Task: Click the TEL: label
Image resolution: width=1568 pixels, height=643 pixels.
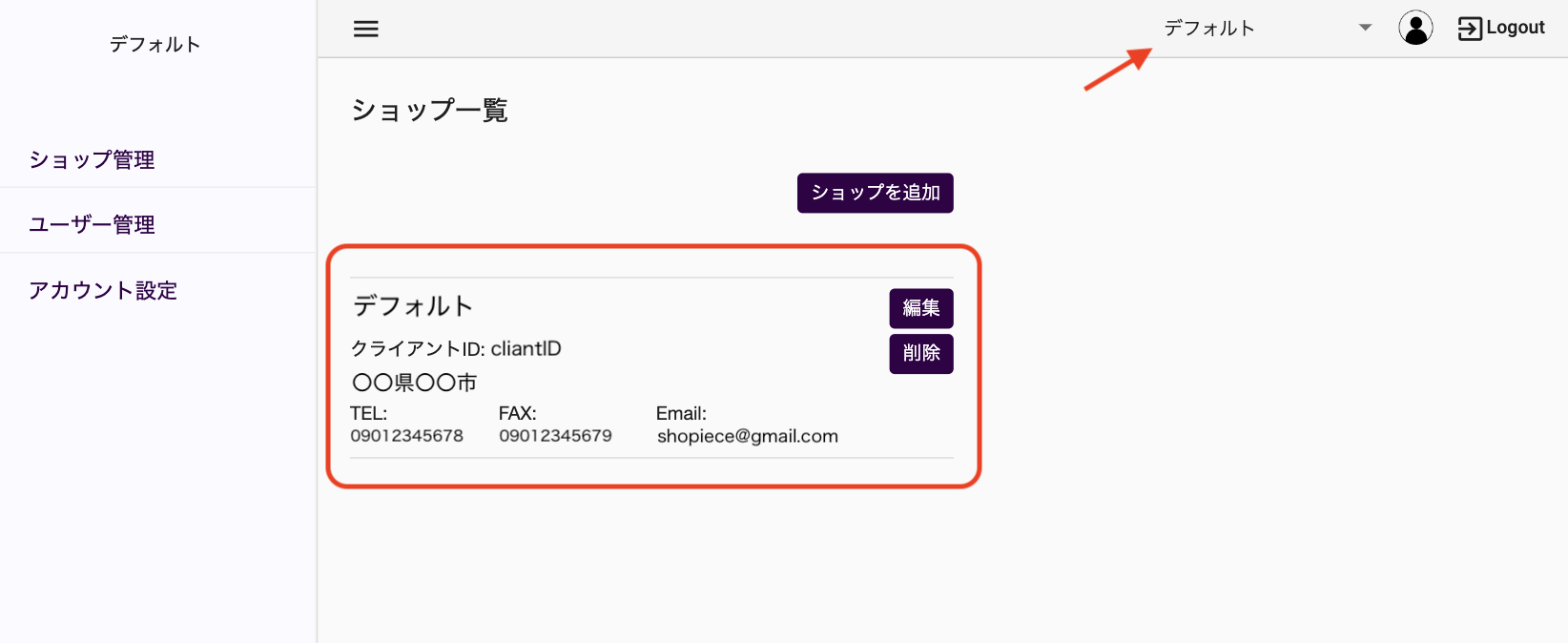Action: (x=369, y=413)
